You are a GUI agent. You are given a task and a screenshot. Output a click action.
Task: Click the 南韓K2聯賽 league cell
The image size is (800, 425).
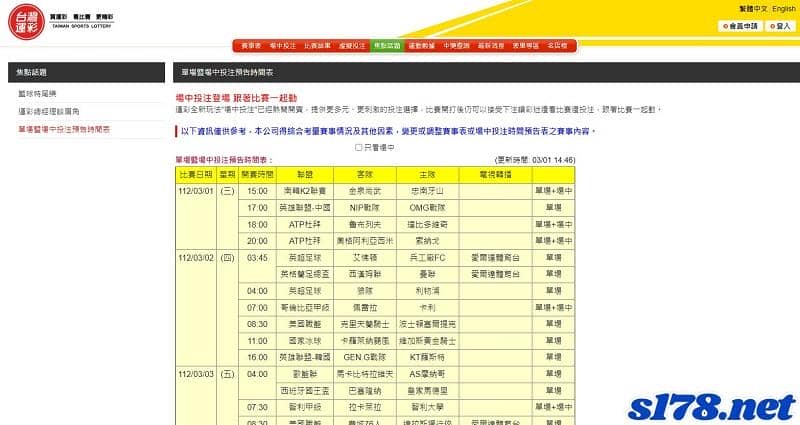pyautogui.click(x=305, y=191)
